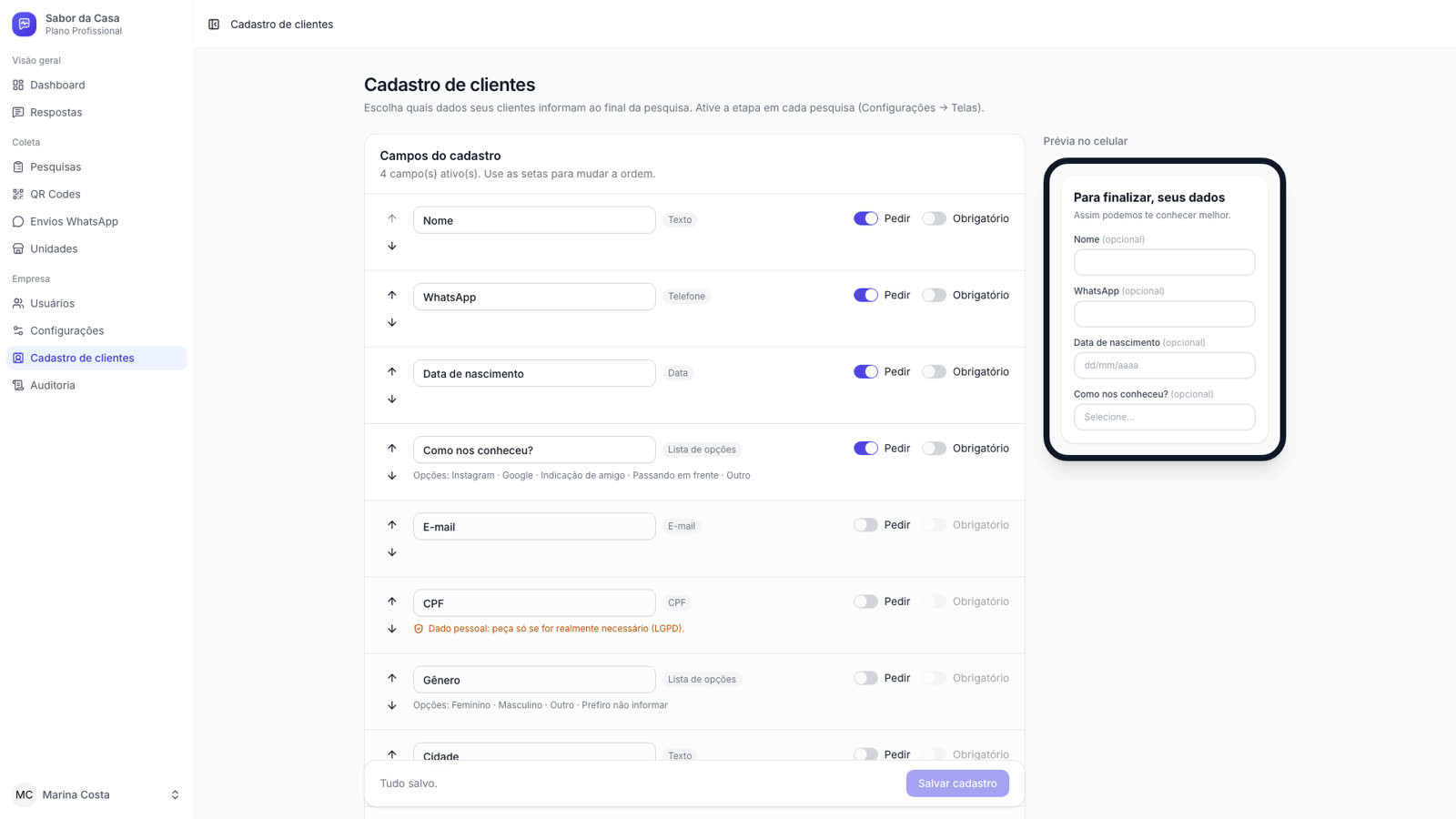The width and height of the screenshot is (1456, 819).
Task: Click preview Data de nascimento input
Action: pyautogui.click(x=1164, y=365)
